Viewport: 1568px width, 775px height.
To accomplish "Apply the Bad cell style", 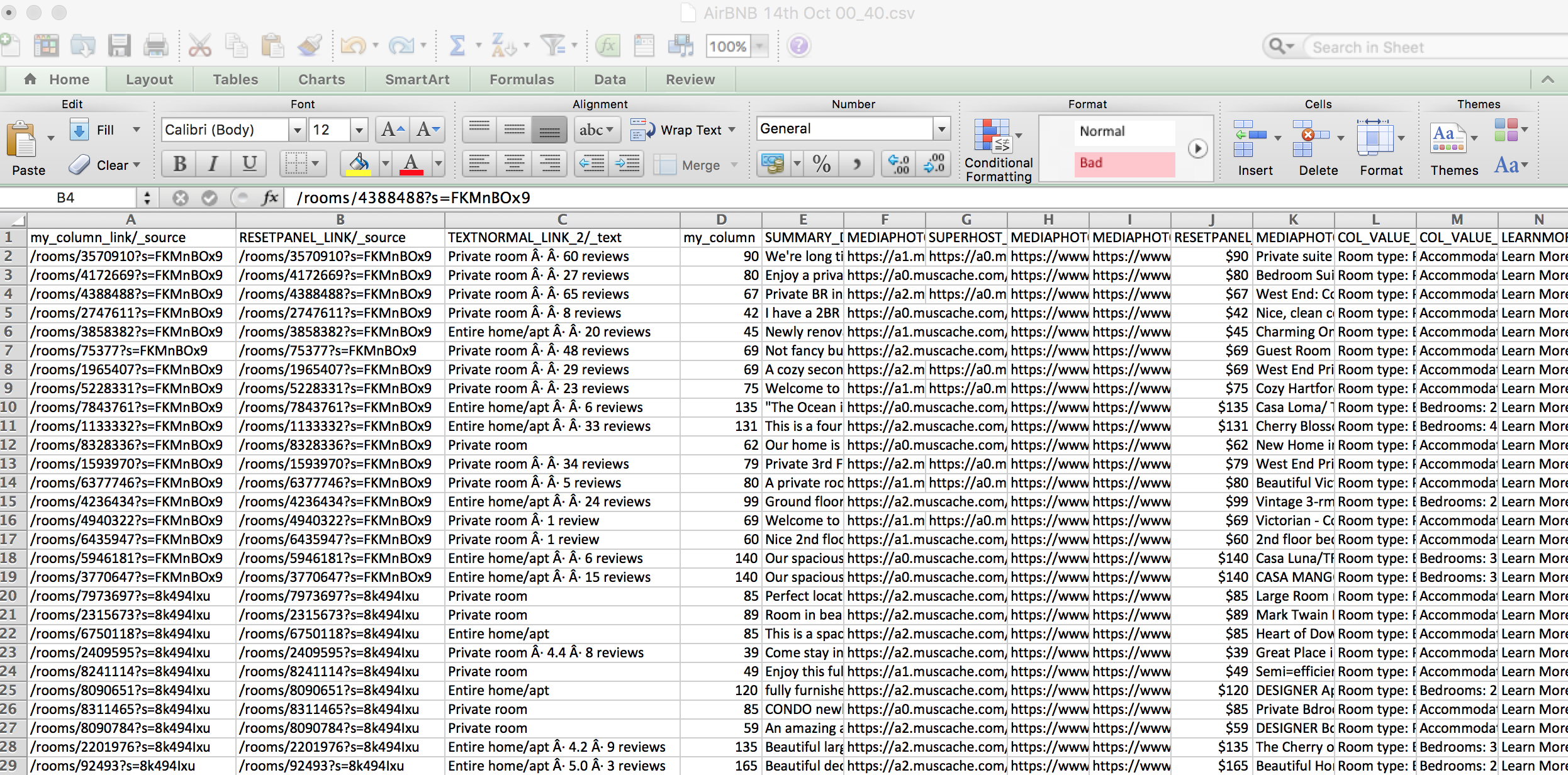I will click(1124, 163).
